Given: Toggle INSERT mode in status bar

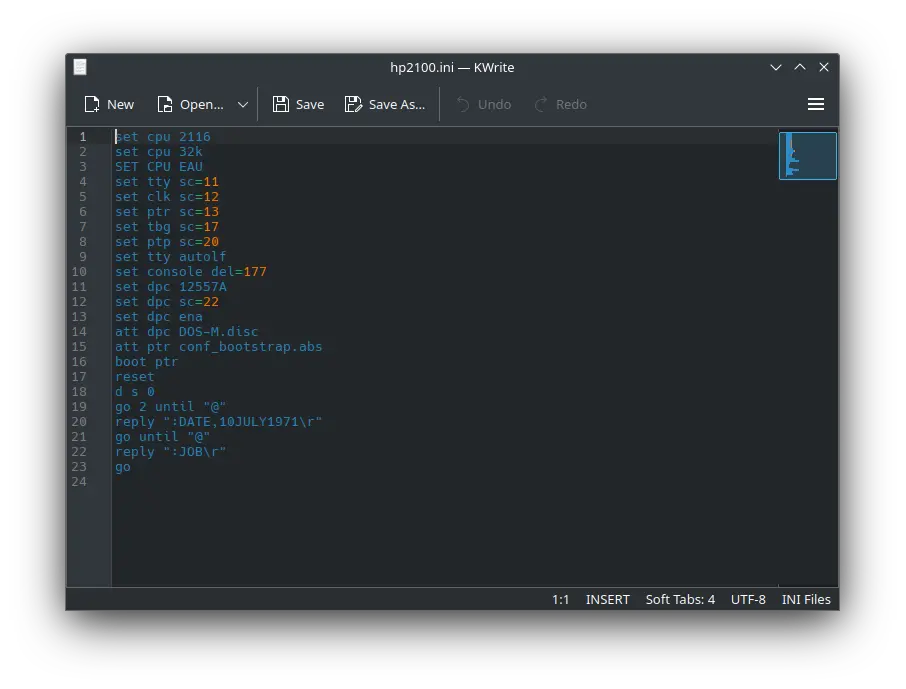Looking at the screenshot, I should pyautogui.click(x=607, y=599).
